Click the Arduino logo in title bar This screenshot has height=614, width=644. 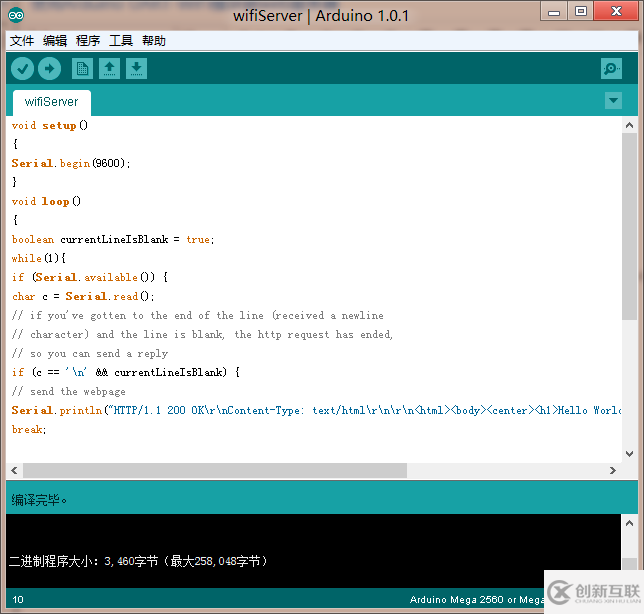(x=16, y=16)
